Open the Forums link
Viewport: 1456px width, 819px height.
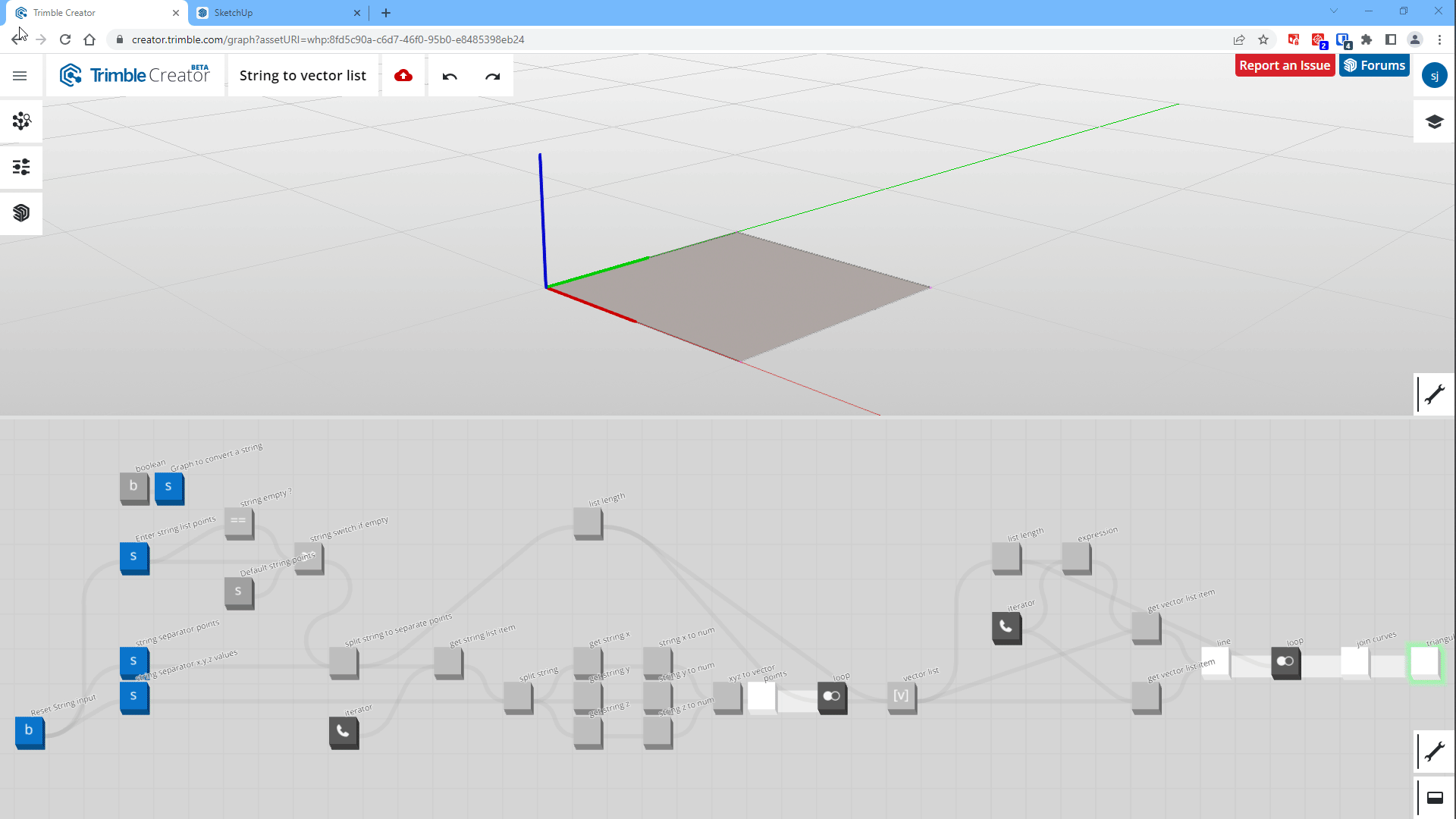1374,65
